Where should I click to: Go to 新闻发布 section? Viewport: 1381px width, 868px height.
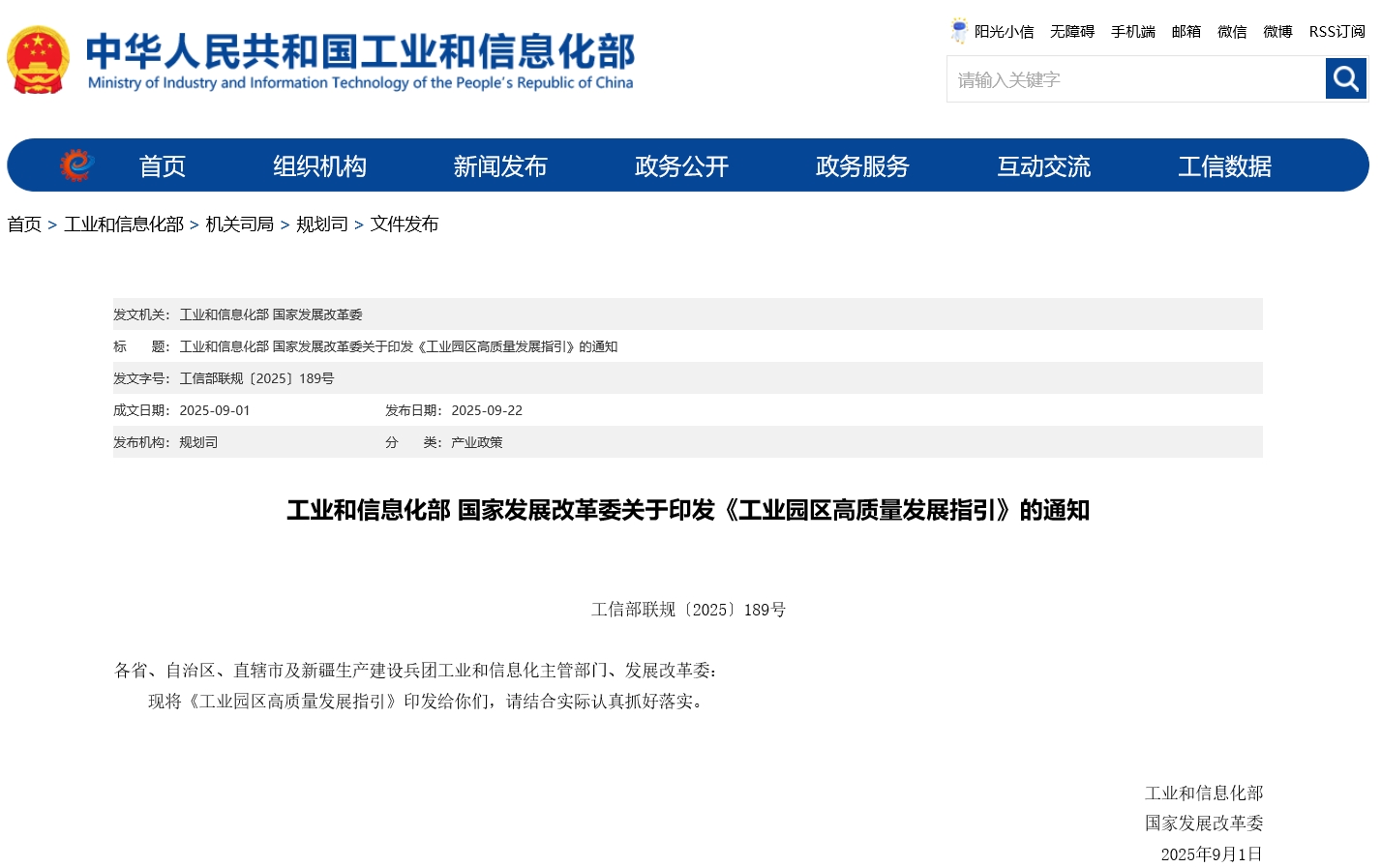[500, 166]
